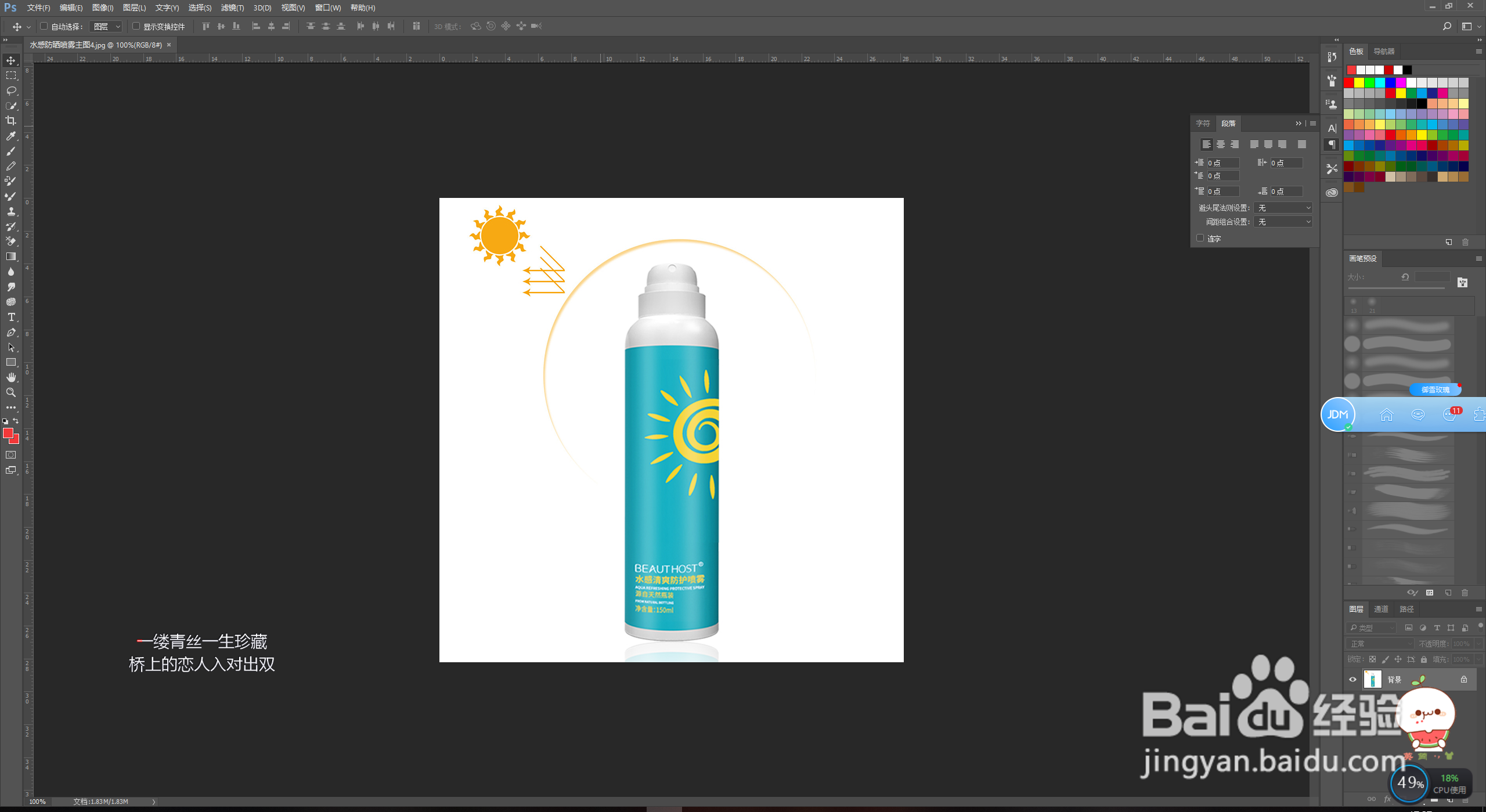This screenshot has width=1486, height=812.
Task: Select the Lasso tool
Action: click(10, 91)
